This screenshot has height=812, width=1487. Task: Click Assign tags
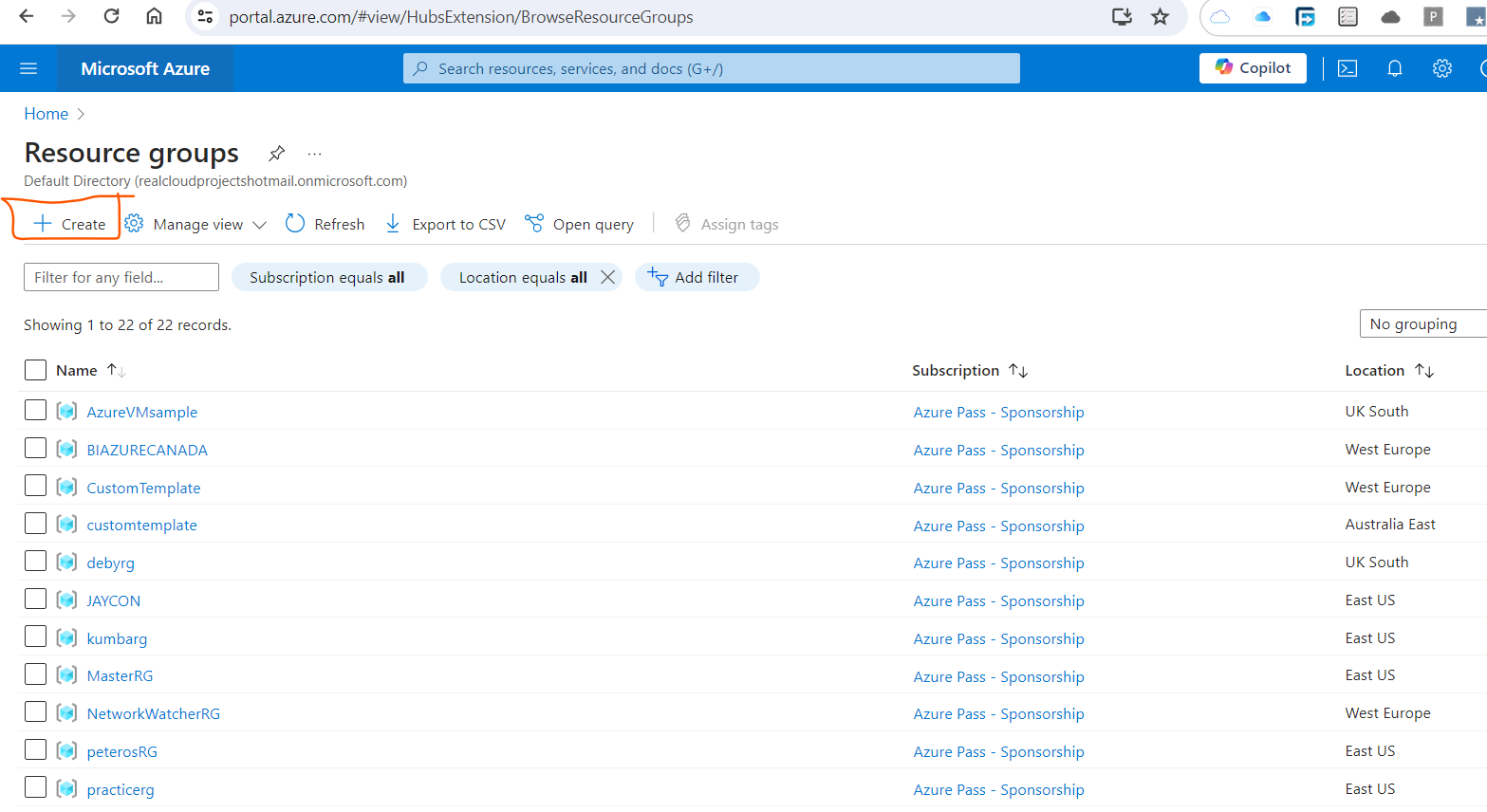(726, 224)
